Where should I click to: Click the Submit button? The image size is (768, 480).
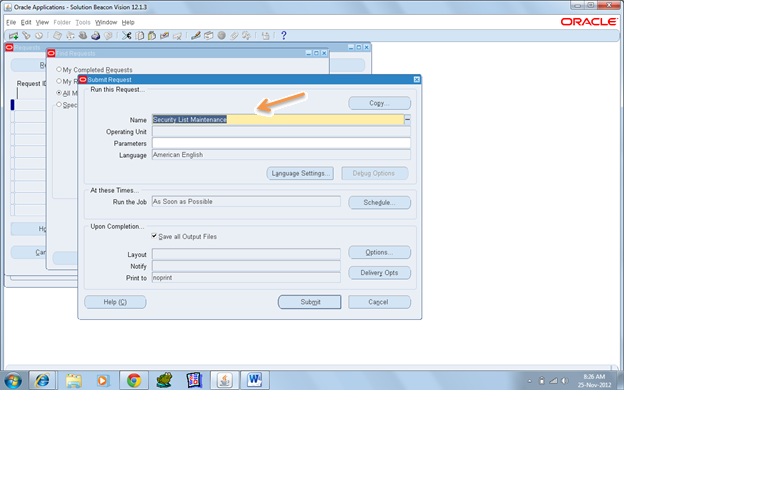[x=310, y=302]
